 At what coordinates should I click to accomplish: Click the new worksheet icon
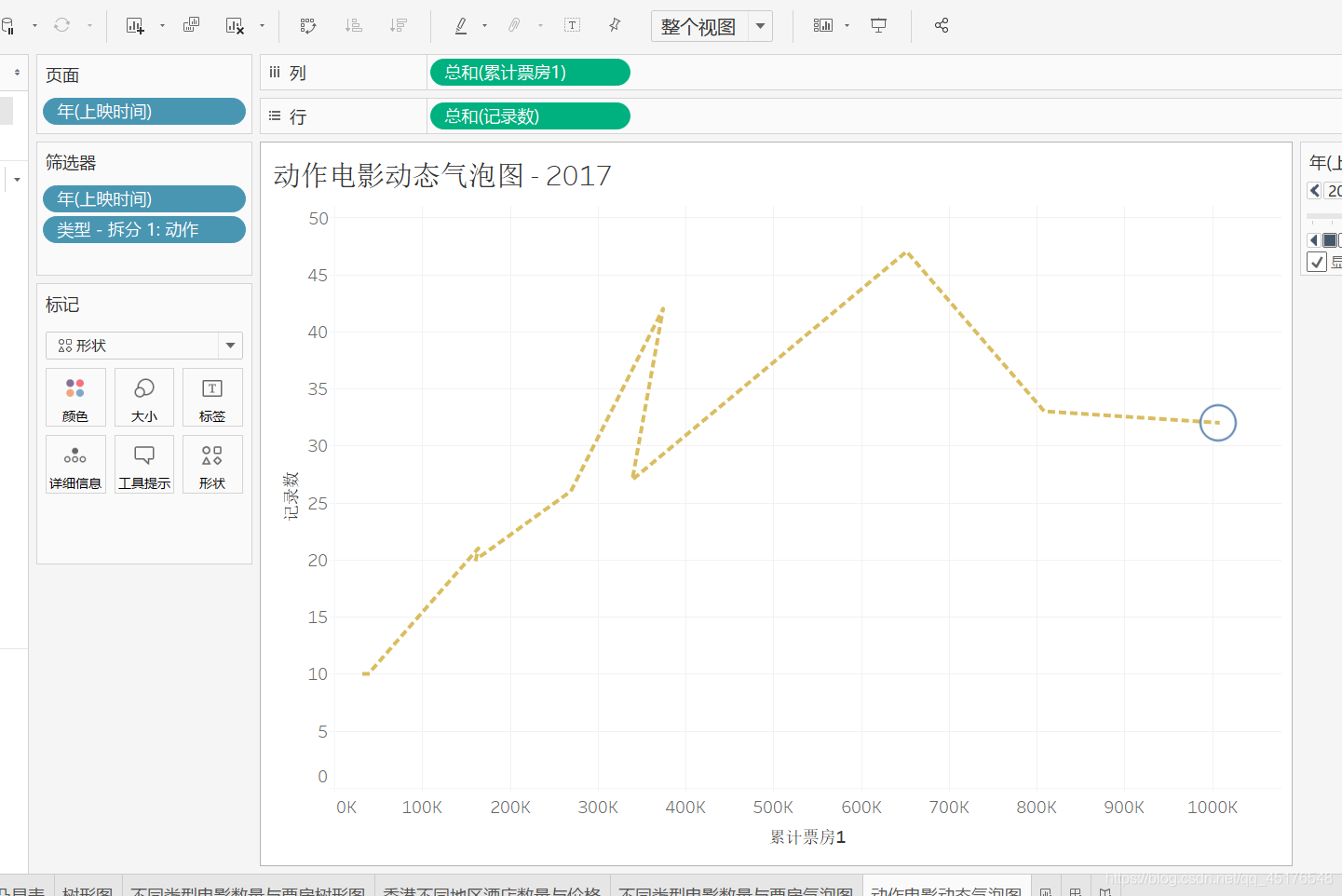[x=135, y=25]
